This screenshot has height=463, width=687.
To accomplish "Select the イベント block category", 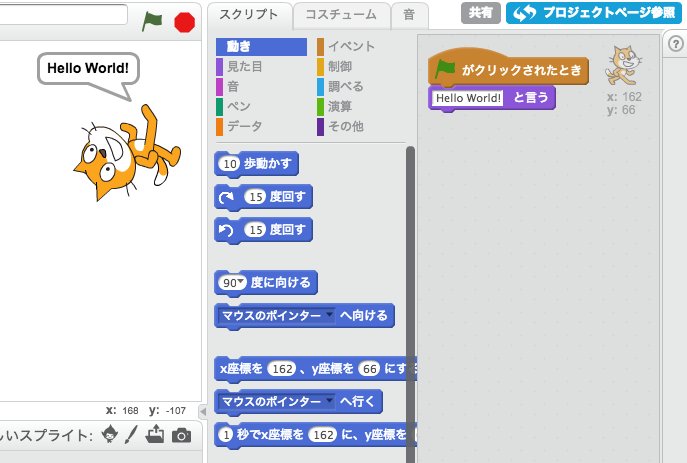I will tap(346, 46).
